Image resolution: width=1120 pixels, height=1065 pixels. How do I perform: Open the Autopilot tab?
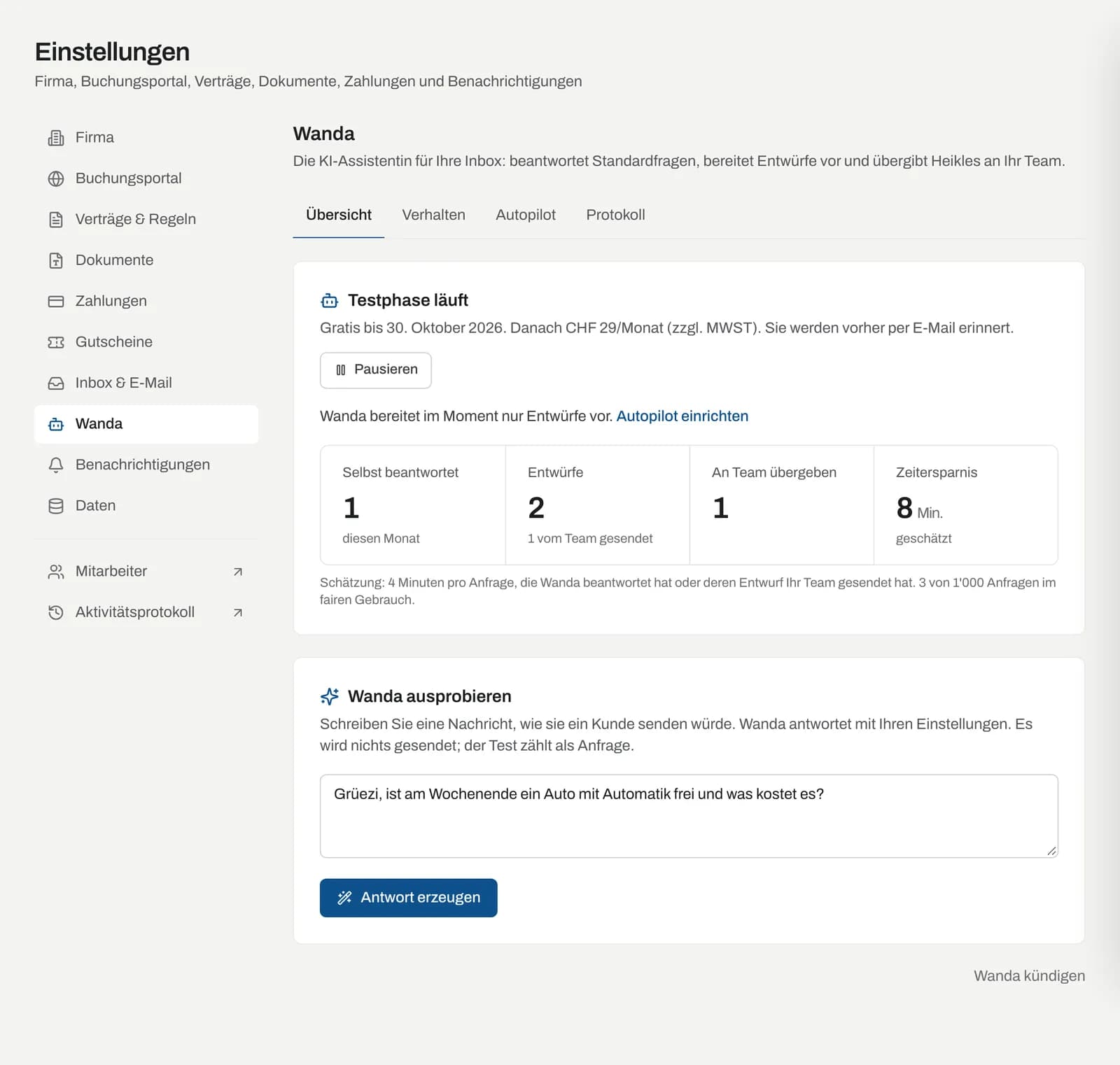pos(526,215)
